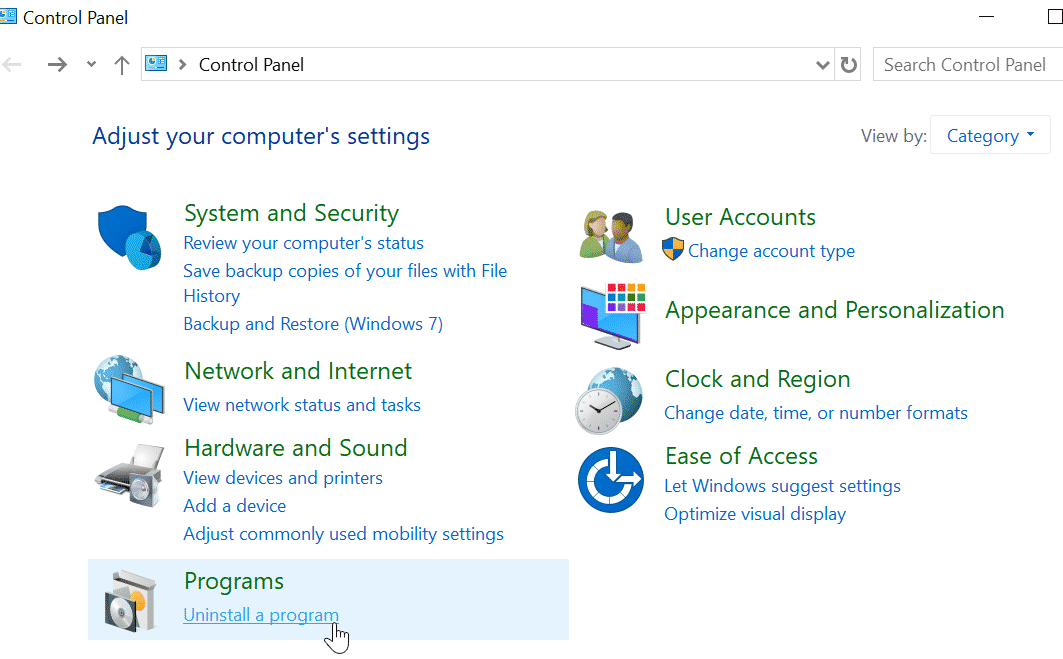The image size is (1063, 659).
Task: Open the View by Category dropdown
Action: point(990,136)
